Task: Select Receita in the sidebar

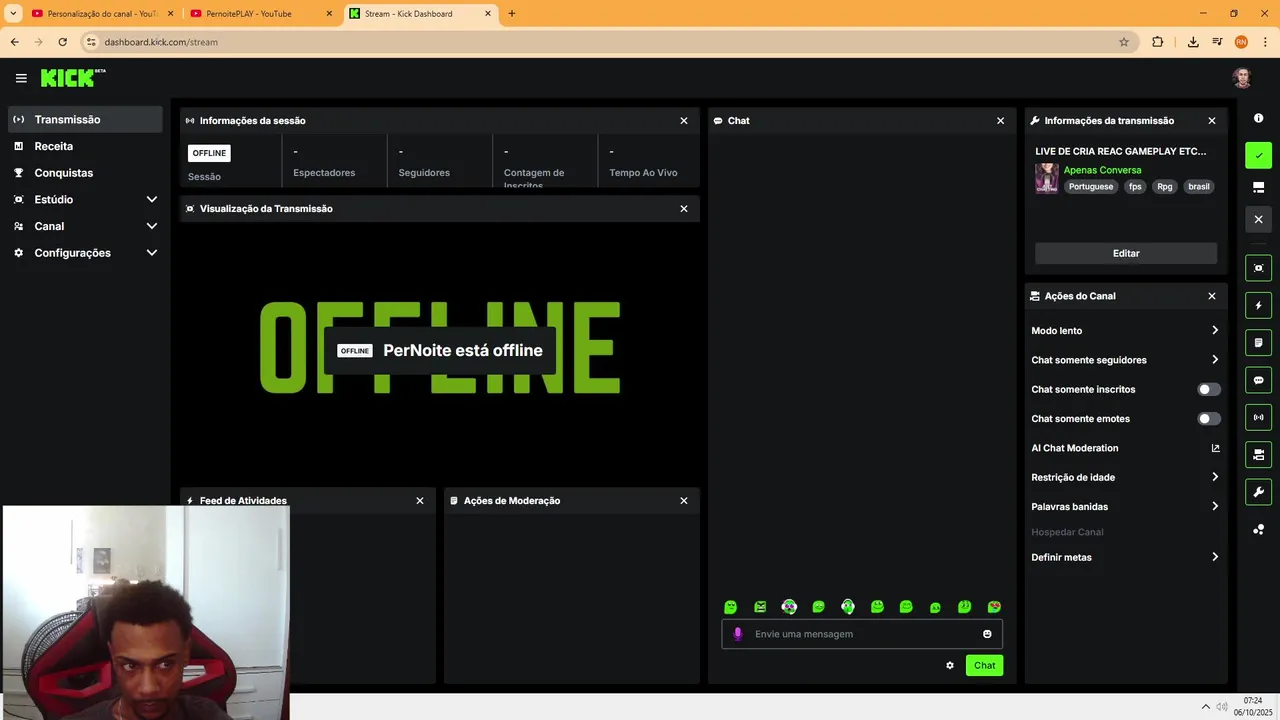Action: [x=86, y=146]
